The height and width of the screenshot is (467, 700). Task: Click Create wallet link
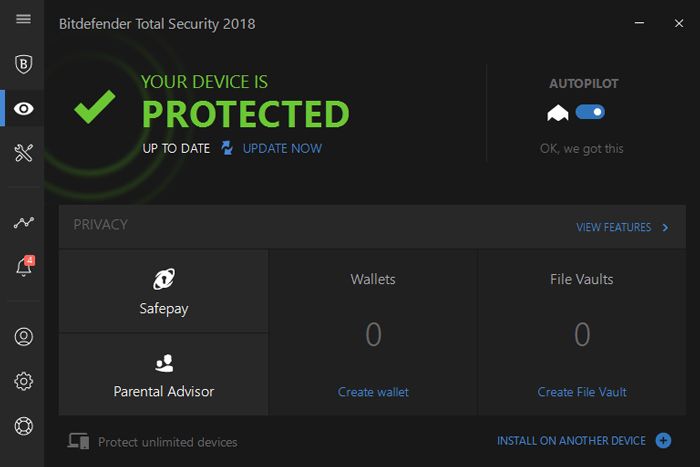(x=373, y=392)
